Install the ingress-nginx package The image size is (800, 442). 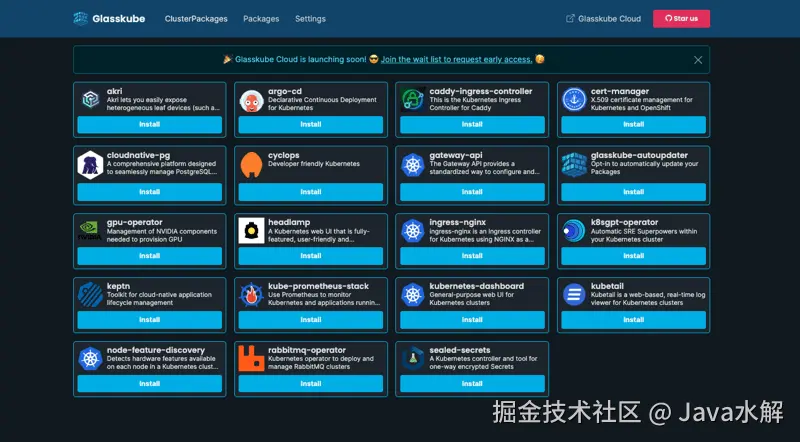click(x=472, y=256)
